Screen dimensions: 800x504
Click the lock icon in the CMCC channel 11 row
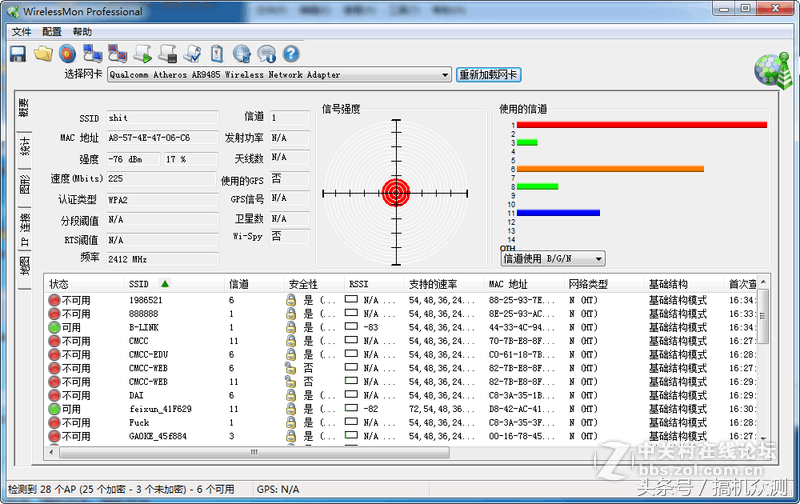[x=291, y=341]
